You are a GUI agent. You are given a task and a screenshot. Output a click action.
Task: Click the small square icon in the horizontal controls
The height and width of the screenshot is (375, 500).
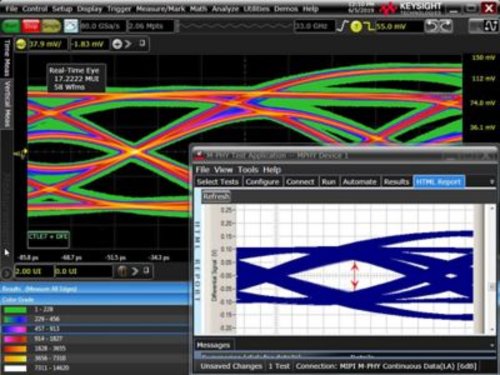(146, 270)
